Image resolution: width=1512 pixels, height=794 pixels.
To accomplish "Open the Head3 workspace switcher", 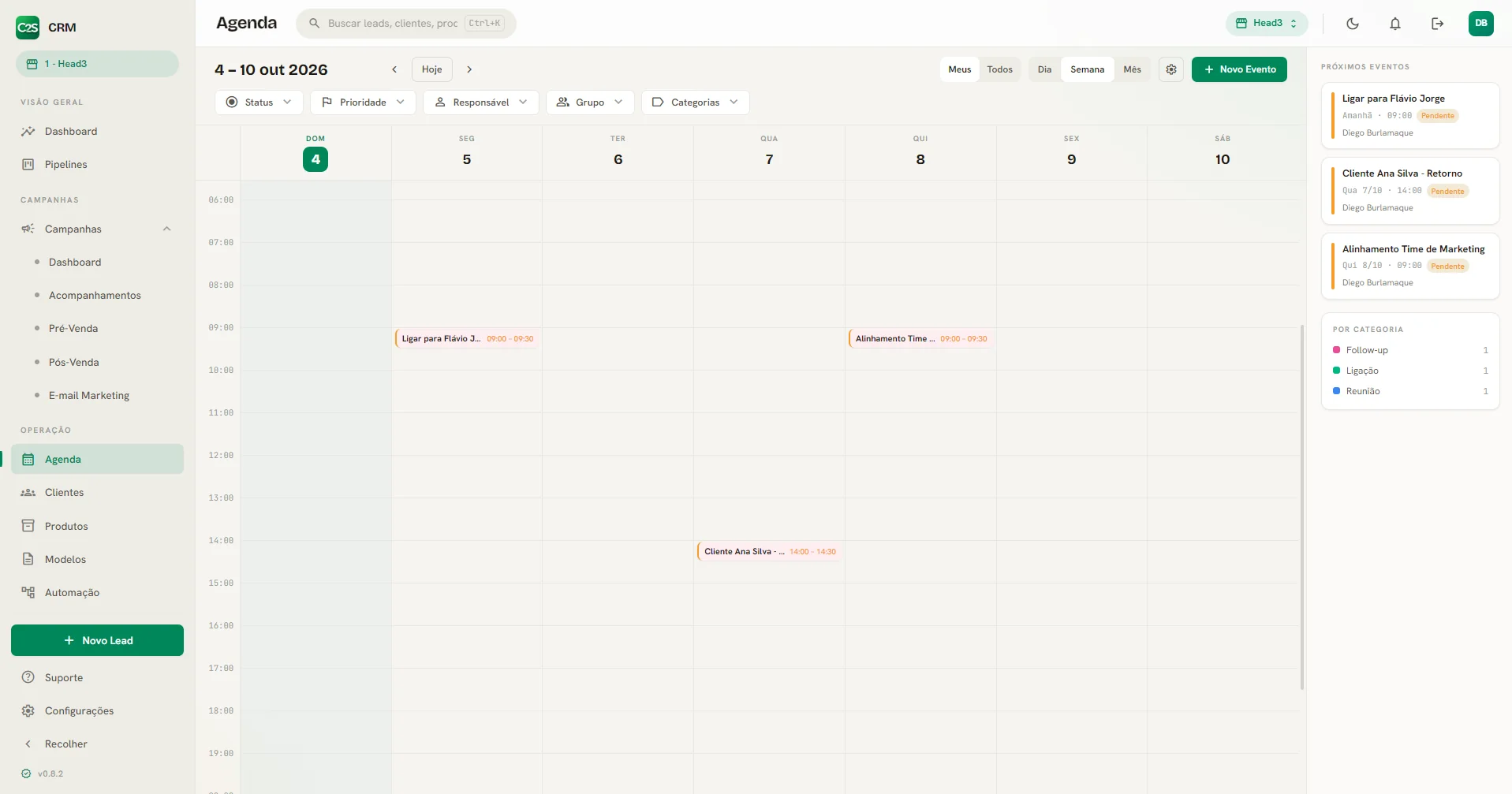I will [1267, 24].
